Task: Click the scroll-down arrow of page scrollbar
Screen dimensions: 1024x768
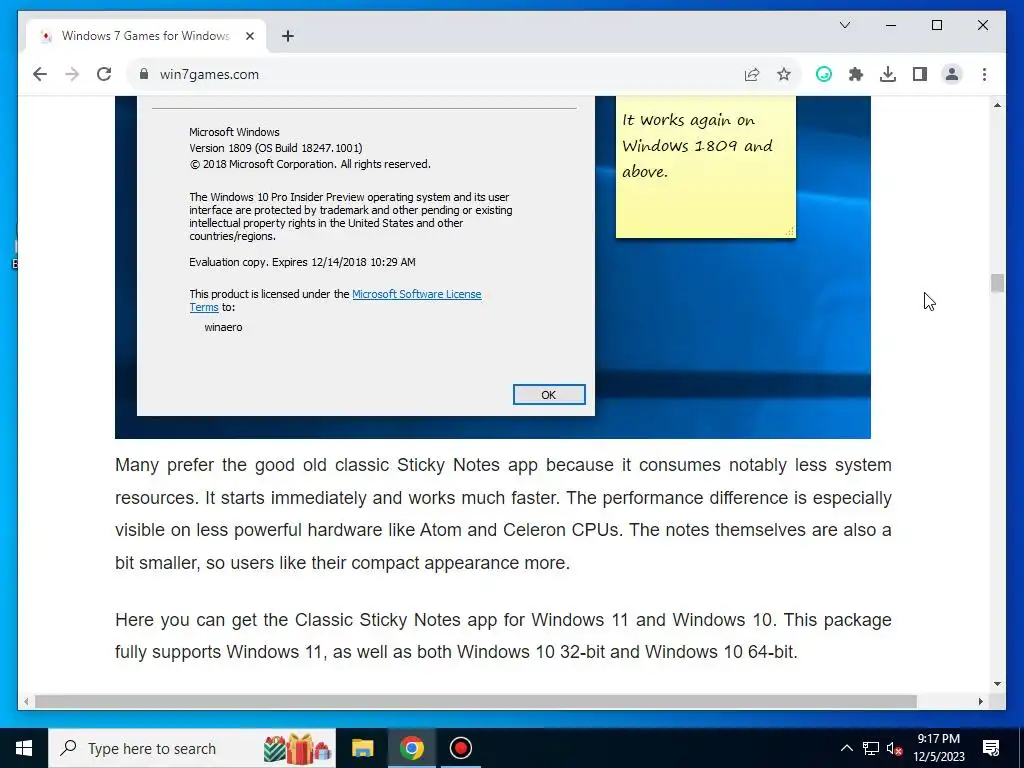Action: 997,684
